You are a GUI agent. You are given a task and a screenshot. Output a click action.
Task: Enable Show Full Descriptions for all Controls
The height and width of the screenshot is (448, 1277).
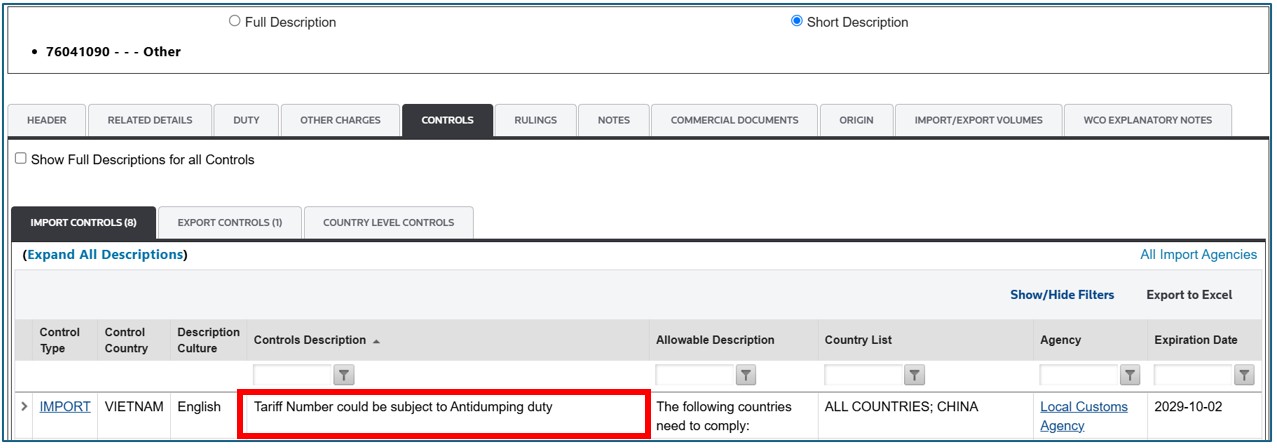click(x=21, y=159)
